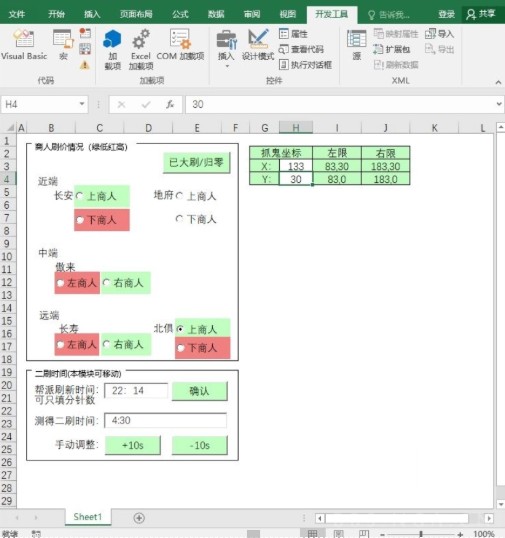
Task: Click XML Export (导出)
Action: 439,49
